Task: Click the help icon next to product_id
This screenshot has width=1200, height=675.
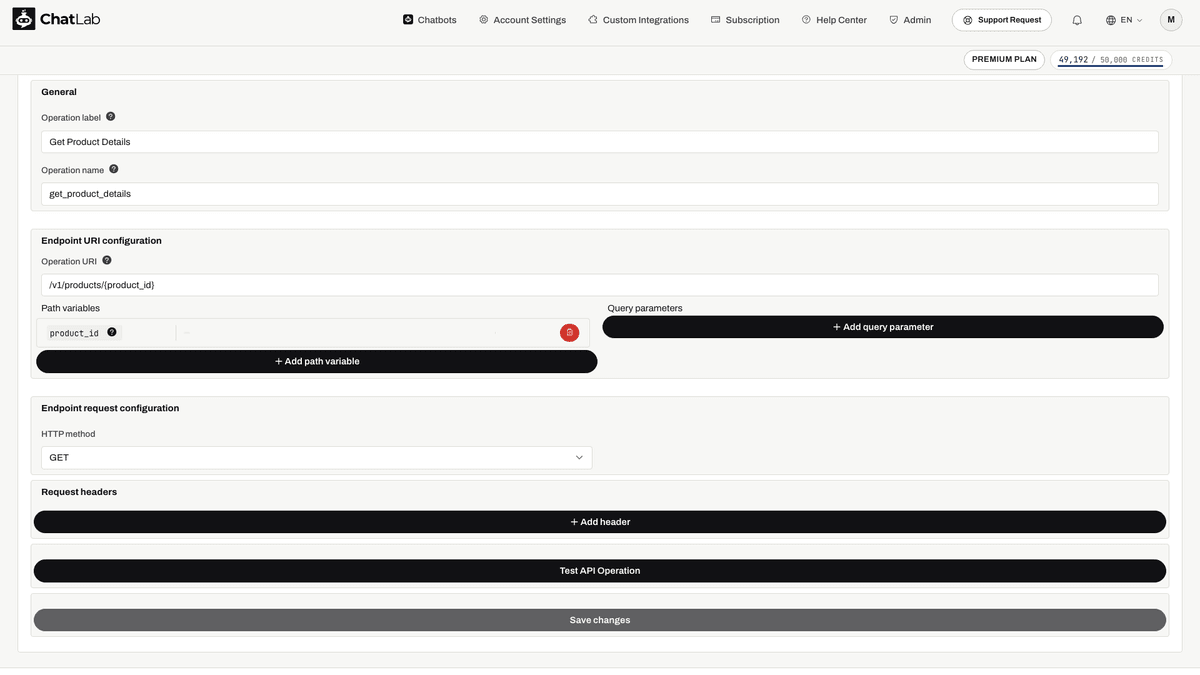Action: point(112,332)
